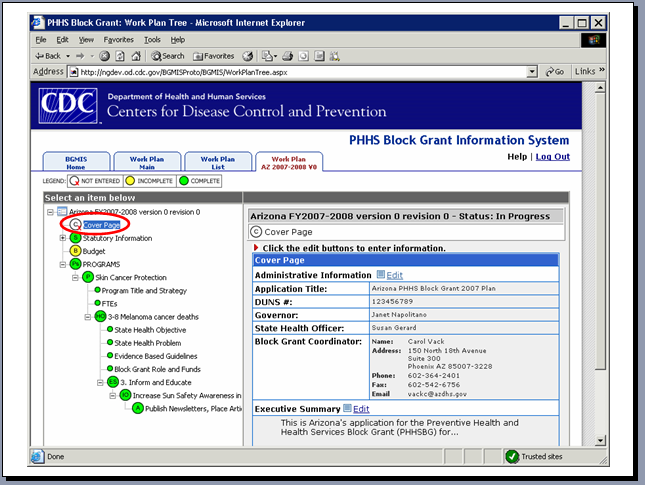Expand the Statutory Information tree node
645x485 pixels.
(x=63, y=238)
